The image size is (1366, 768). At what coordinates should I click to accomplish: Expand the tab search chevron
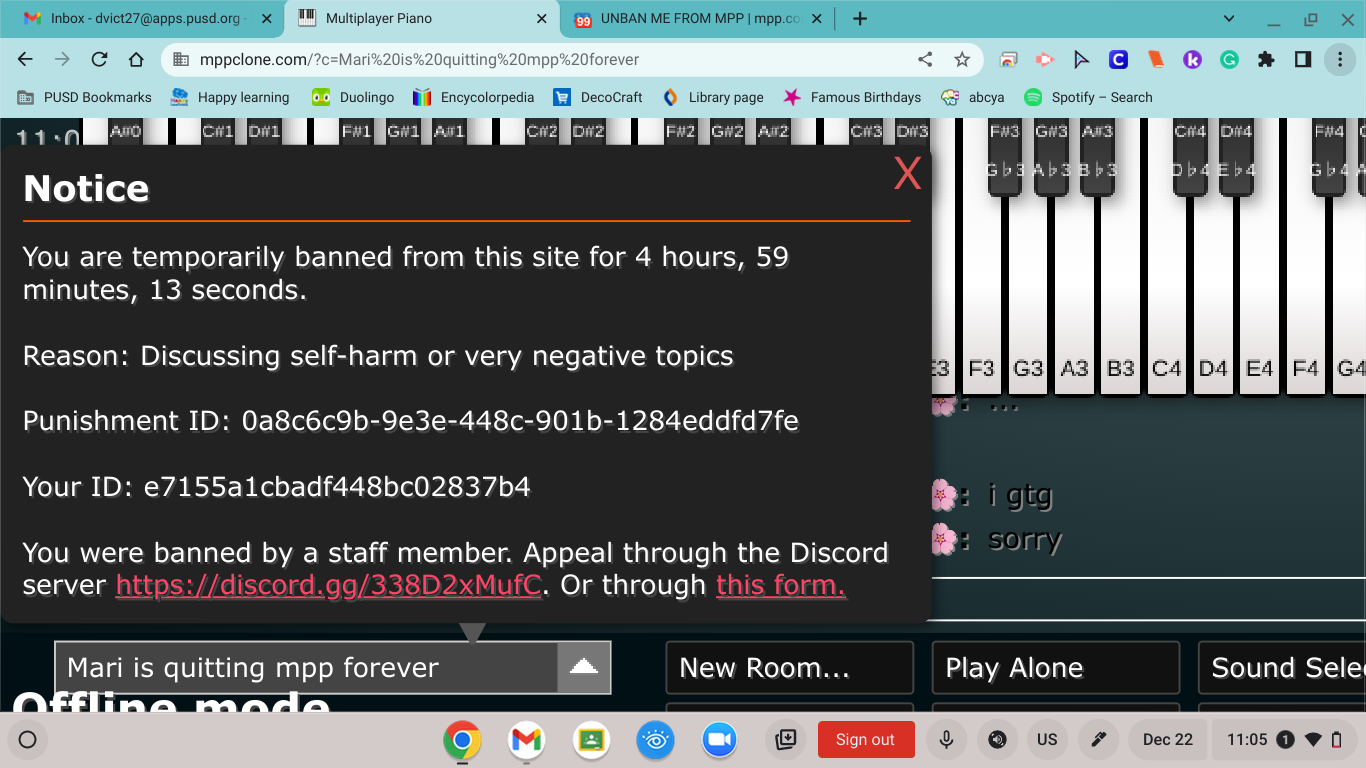click(1229, 19)
